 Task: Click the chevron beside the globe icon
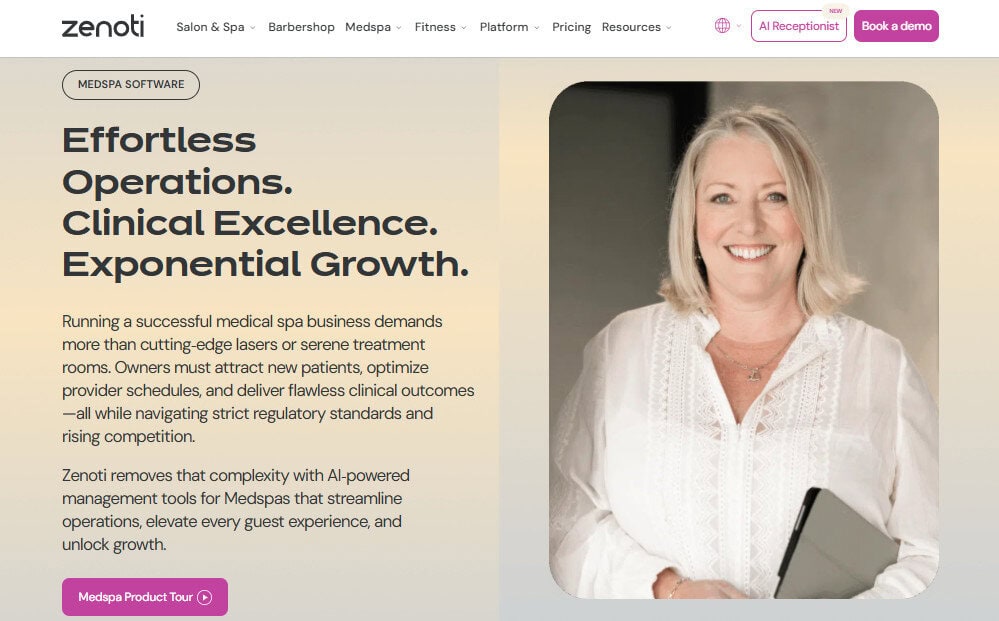[739, 27]
